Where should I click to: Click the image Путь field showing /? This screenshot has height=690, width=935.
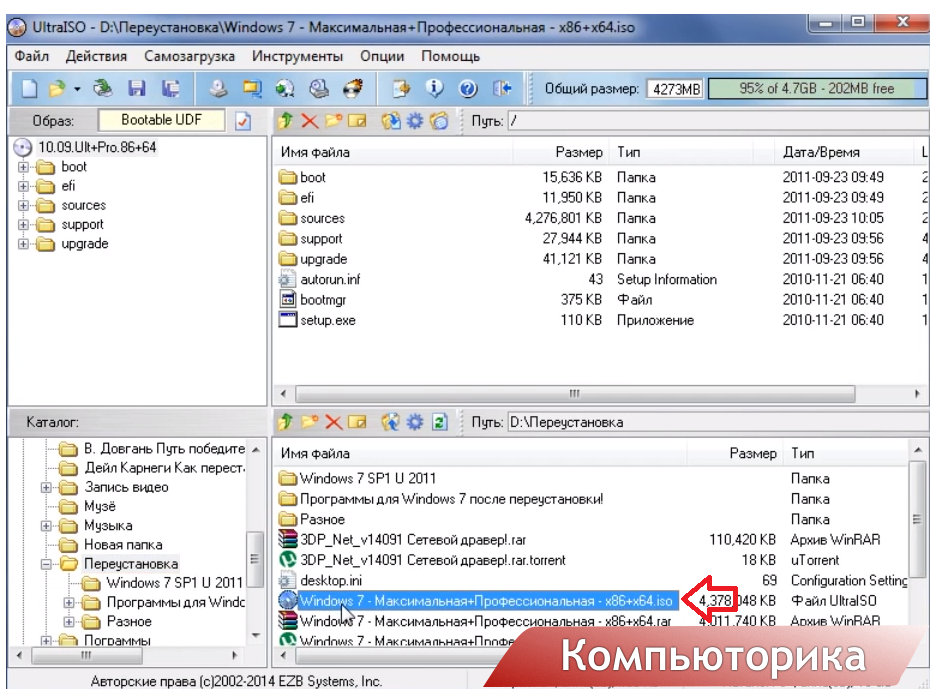tap(718, 121)
